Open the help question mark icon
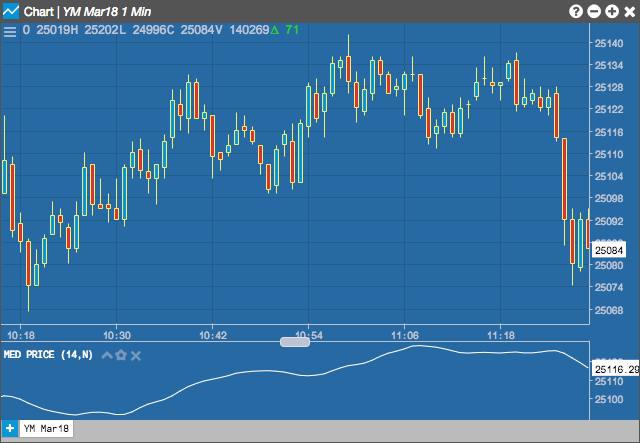Screen dimensions: 640x443 (576, 11)
